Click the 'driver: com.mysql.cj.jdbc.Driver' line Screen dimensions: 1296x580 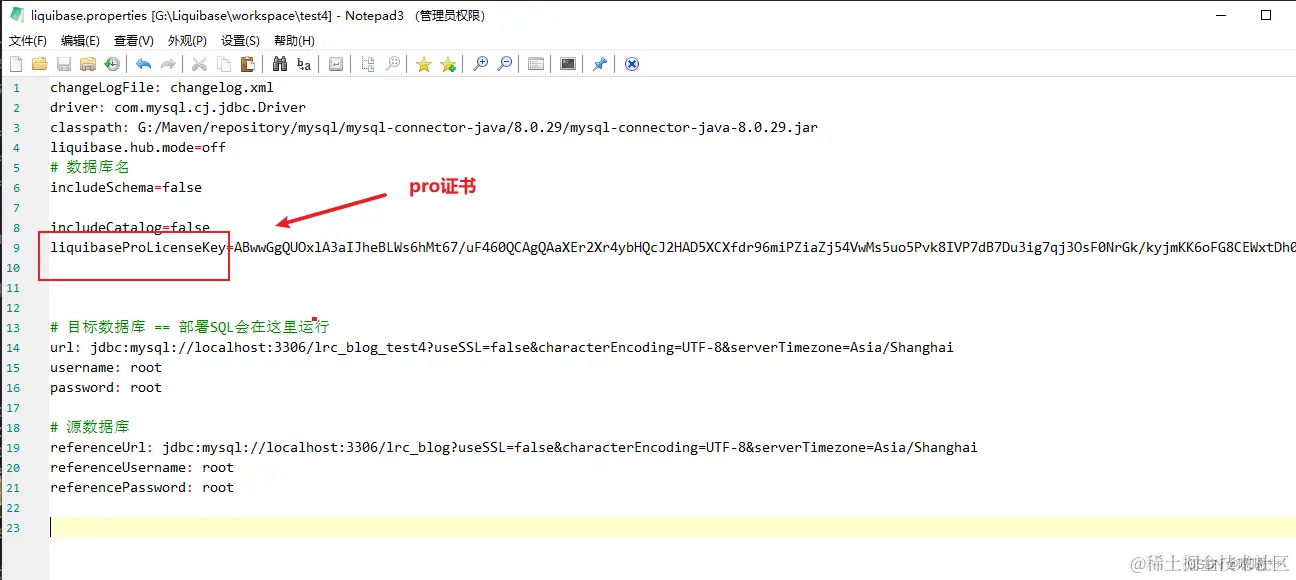178,107
